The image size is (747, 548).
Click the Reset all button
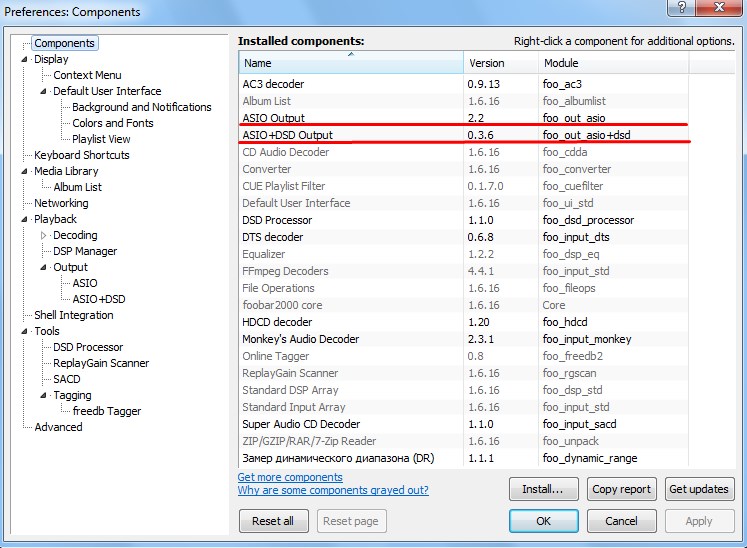point(273,521)
